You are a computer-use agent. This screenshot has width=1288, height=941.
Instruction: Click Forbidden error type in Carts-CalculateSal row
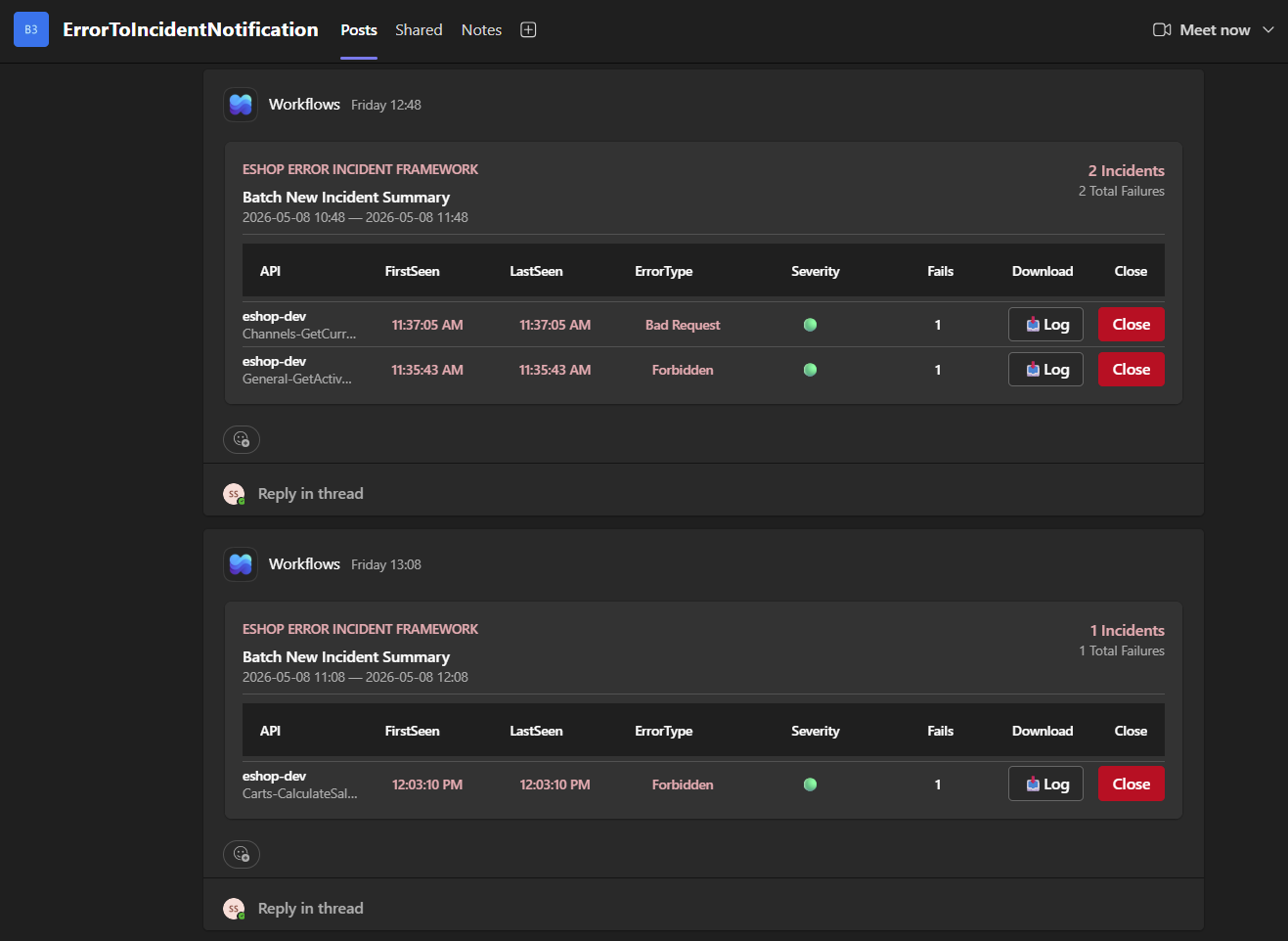point(683,784)
